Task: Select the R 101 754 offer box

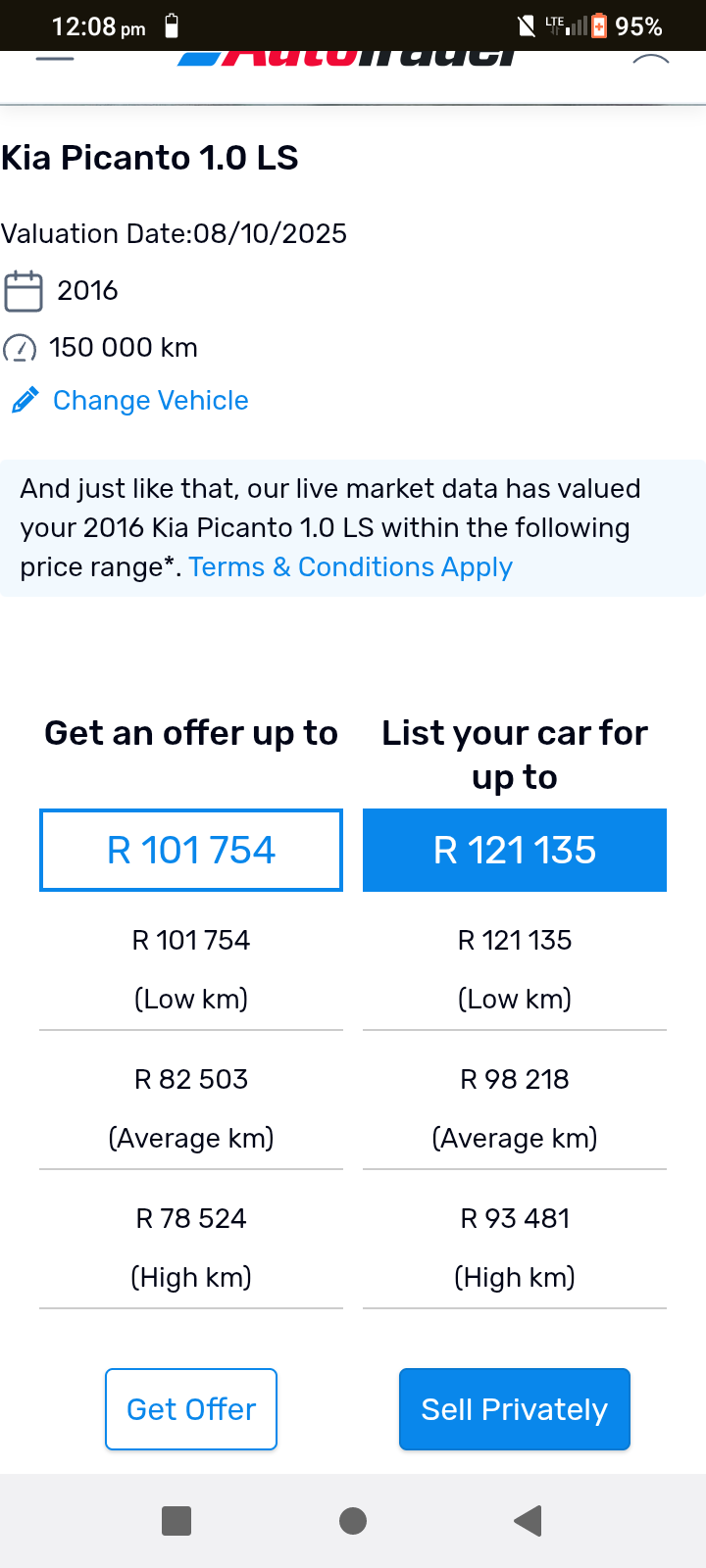Action: 191,851
